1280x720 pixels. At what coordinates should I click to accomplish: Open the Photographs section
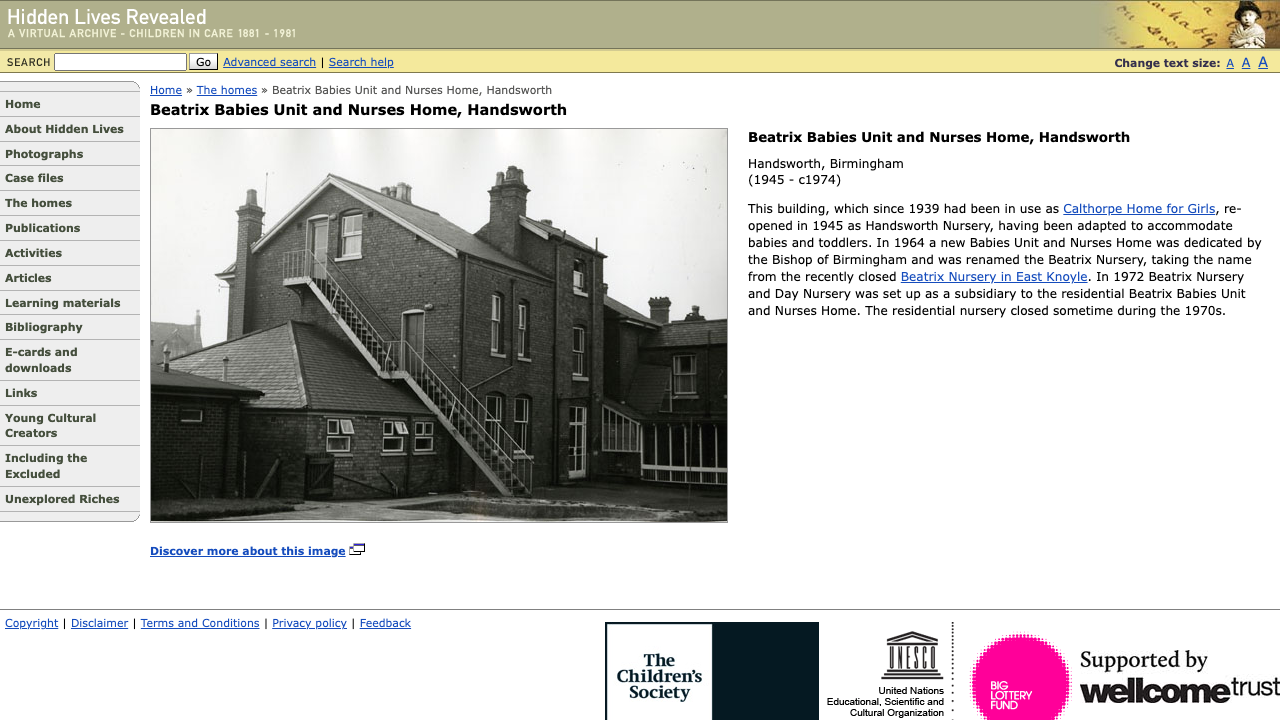pyautogui.click(x=44, y=154)
